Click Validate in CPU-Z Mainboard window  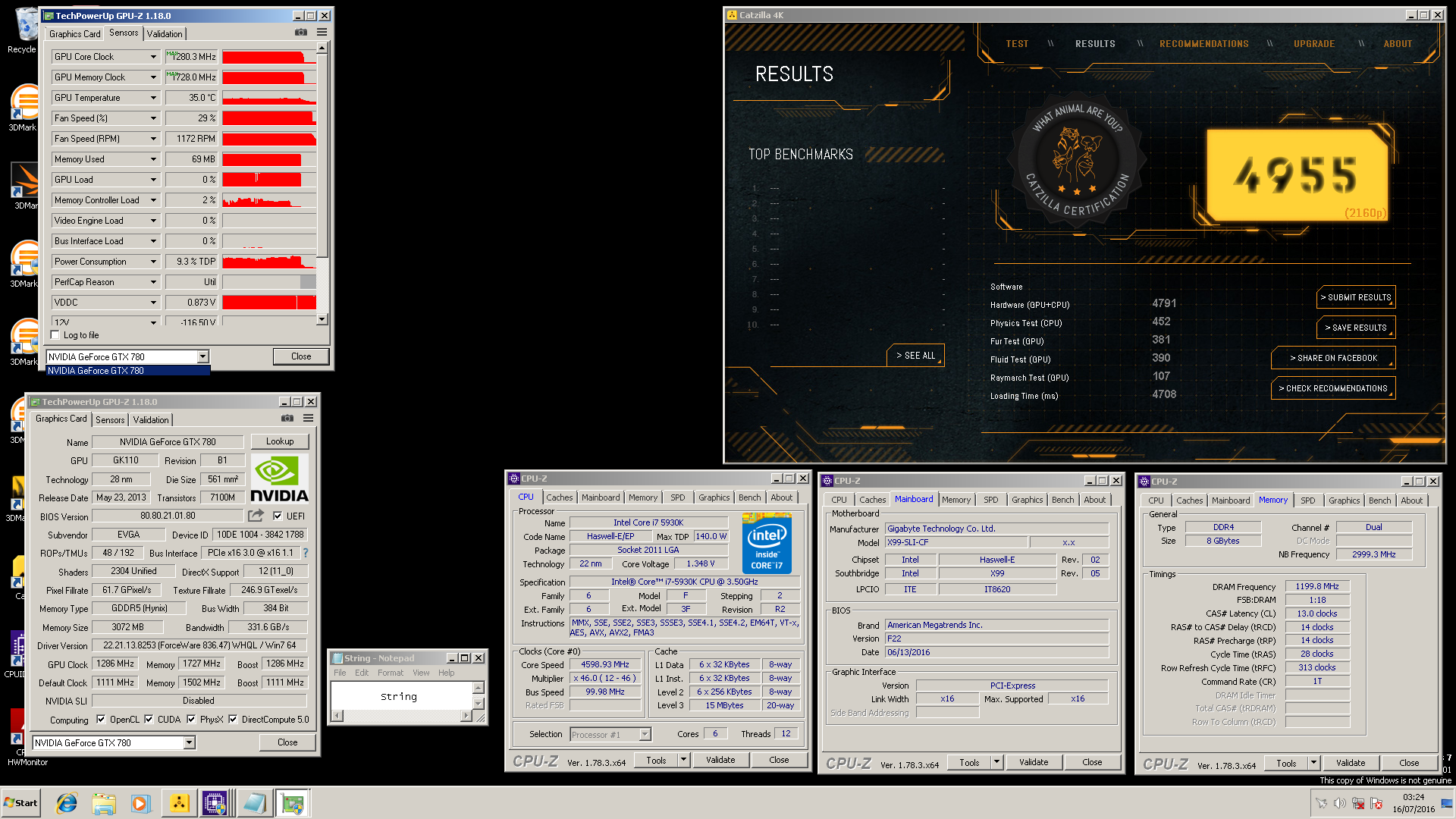[x=1034, y=762]
